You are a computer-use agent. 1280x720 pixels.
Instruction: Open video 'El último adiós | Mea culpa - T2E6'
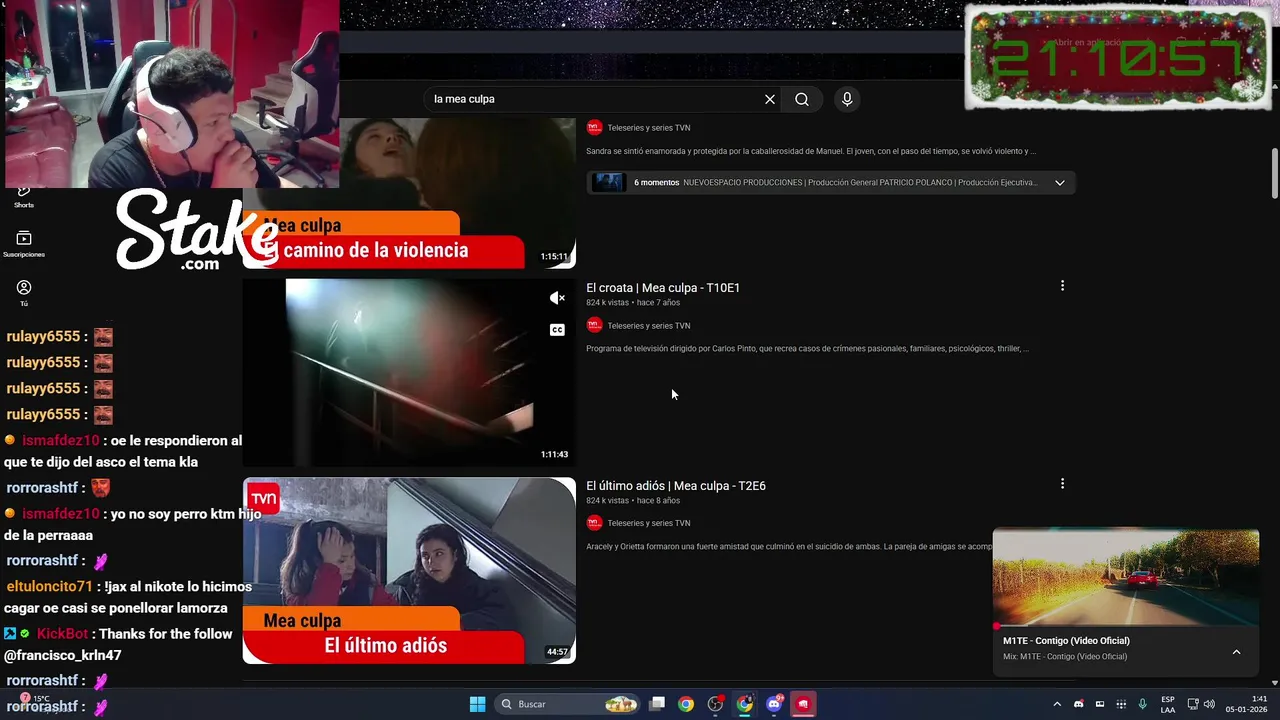click(x=676, y=486)
